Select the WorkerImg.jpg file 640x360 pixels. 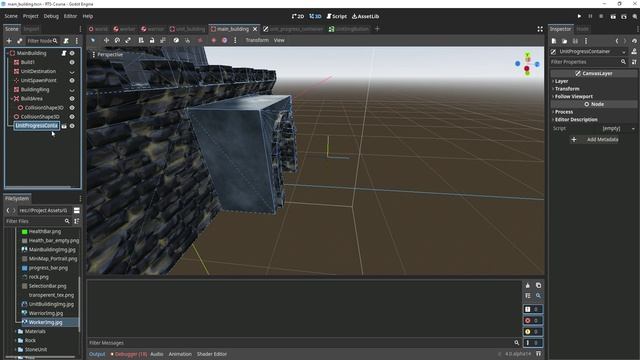coord(45,322)
